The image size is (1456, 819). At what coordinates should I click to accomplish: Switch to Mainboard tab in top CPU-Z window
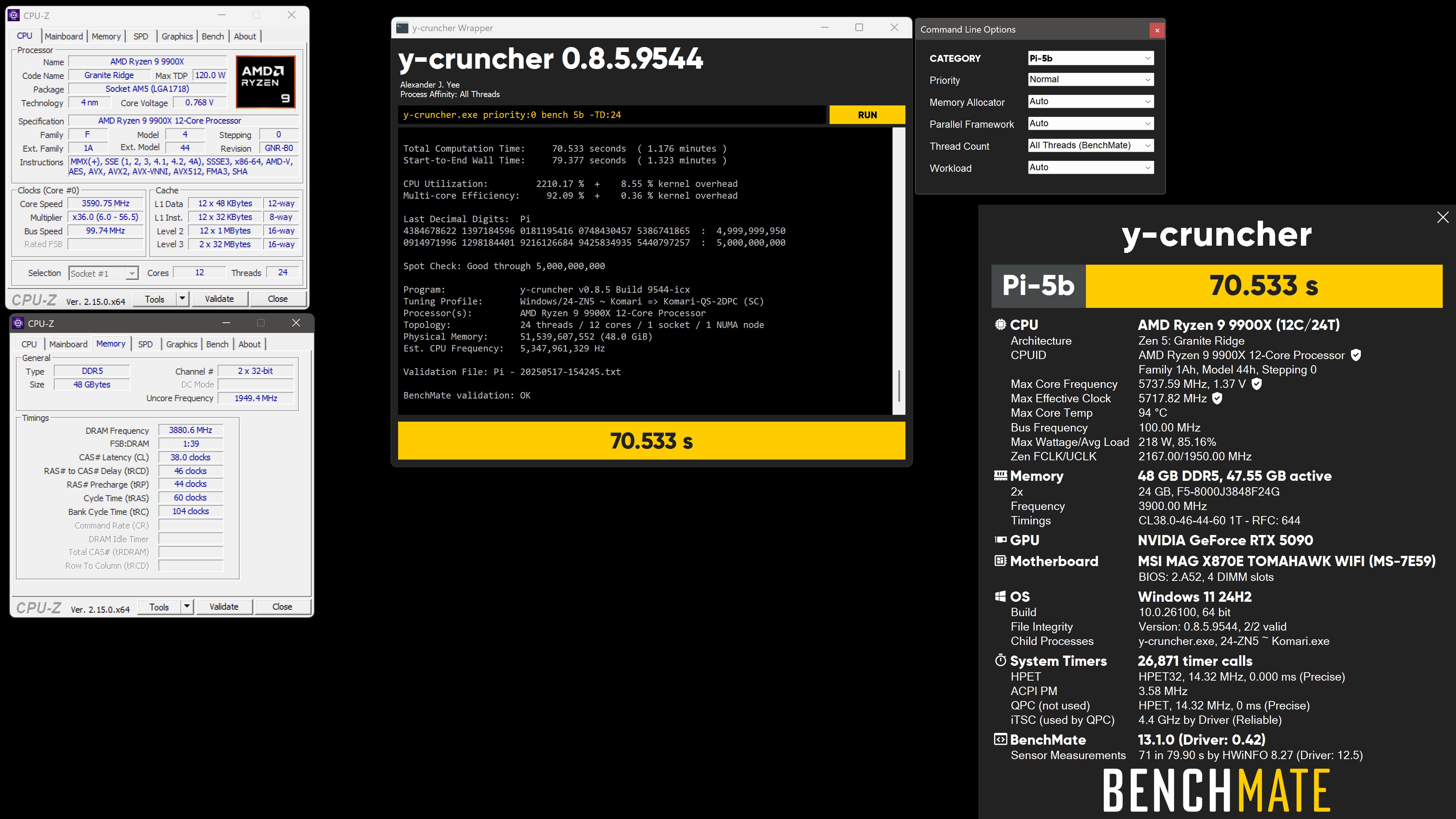tap(64, 36)
